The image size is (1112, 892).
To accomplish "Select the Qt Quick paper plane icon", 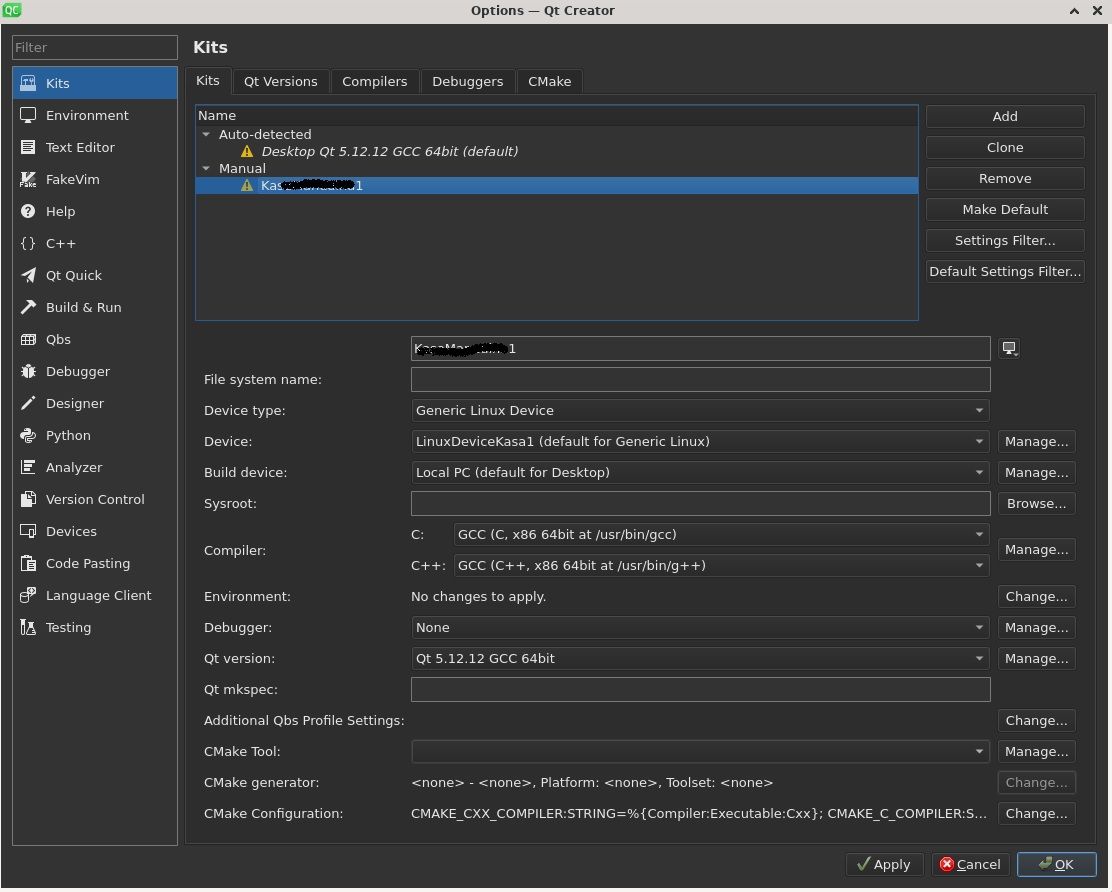I will tap(28, 275).
